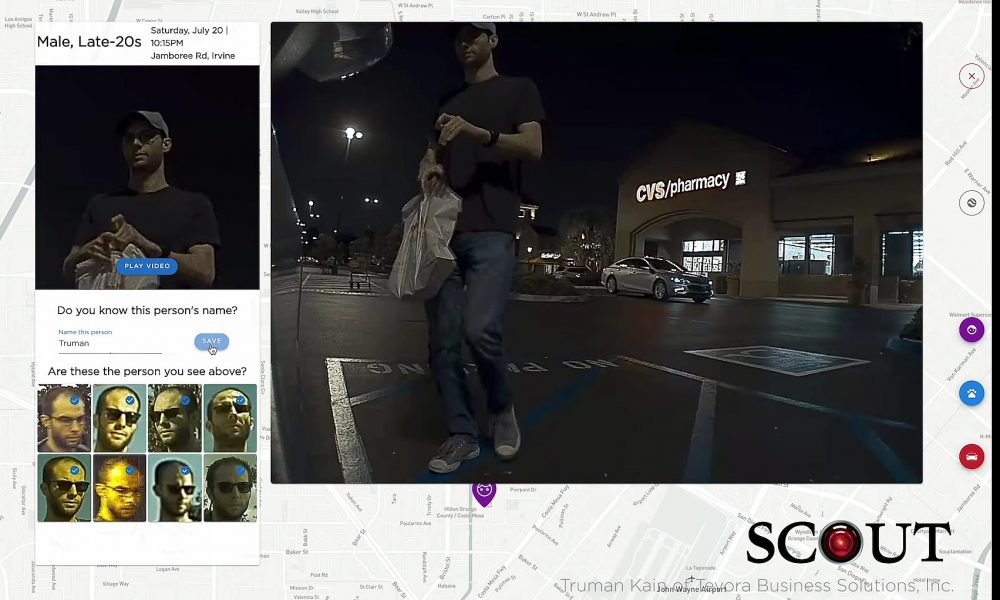This screenshot has width=1000, height=600.
Task: Click the Village Way map label
Action: [x=115, y=583]
